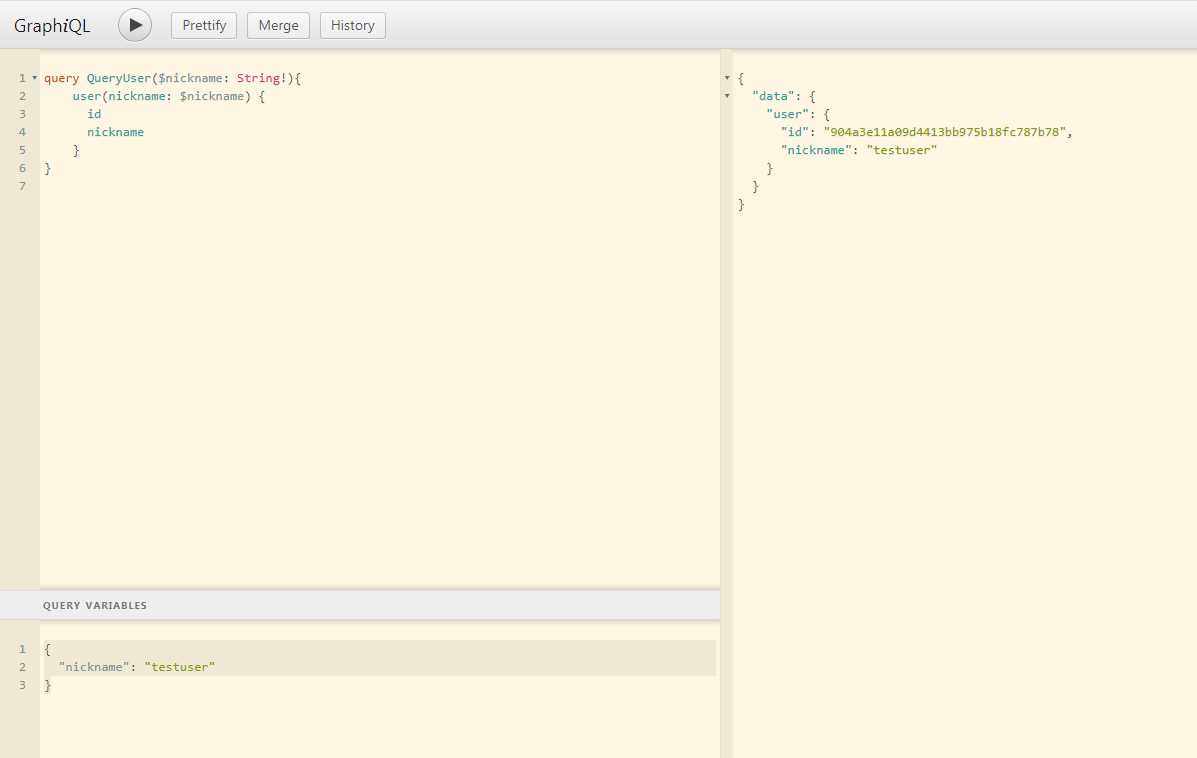1197x758 pixels.
Task: Collapse the response root object triangle
Action: pos(726,77)
